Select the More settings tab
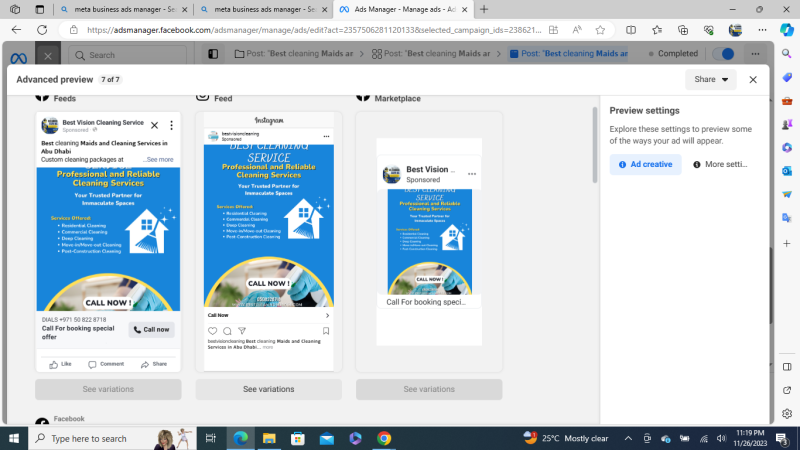The width and height of the screenshot is (800, 450). click(x=720, y=164)
